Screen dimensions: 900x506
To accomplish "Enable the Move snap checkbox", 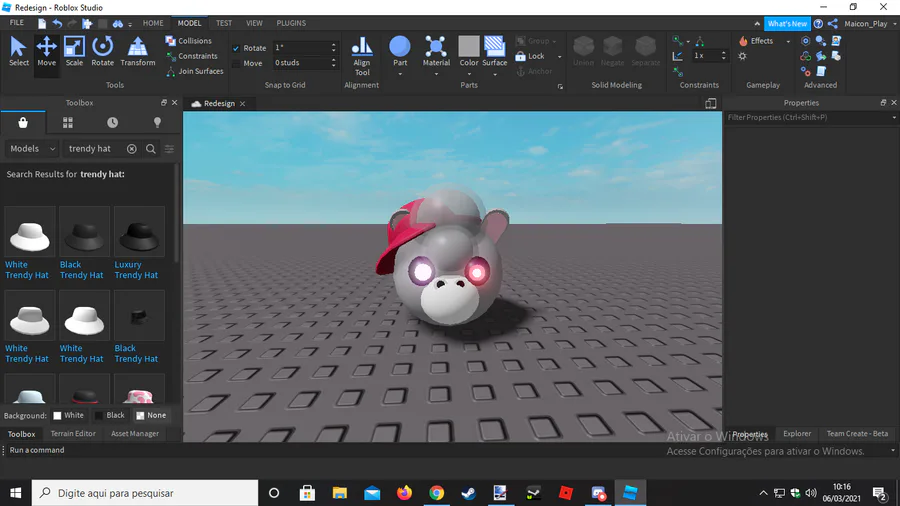I will click(236, 63).
